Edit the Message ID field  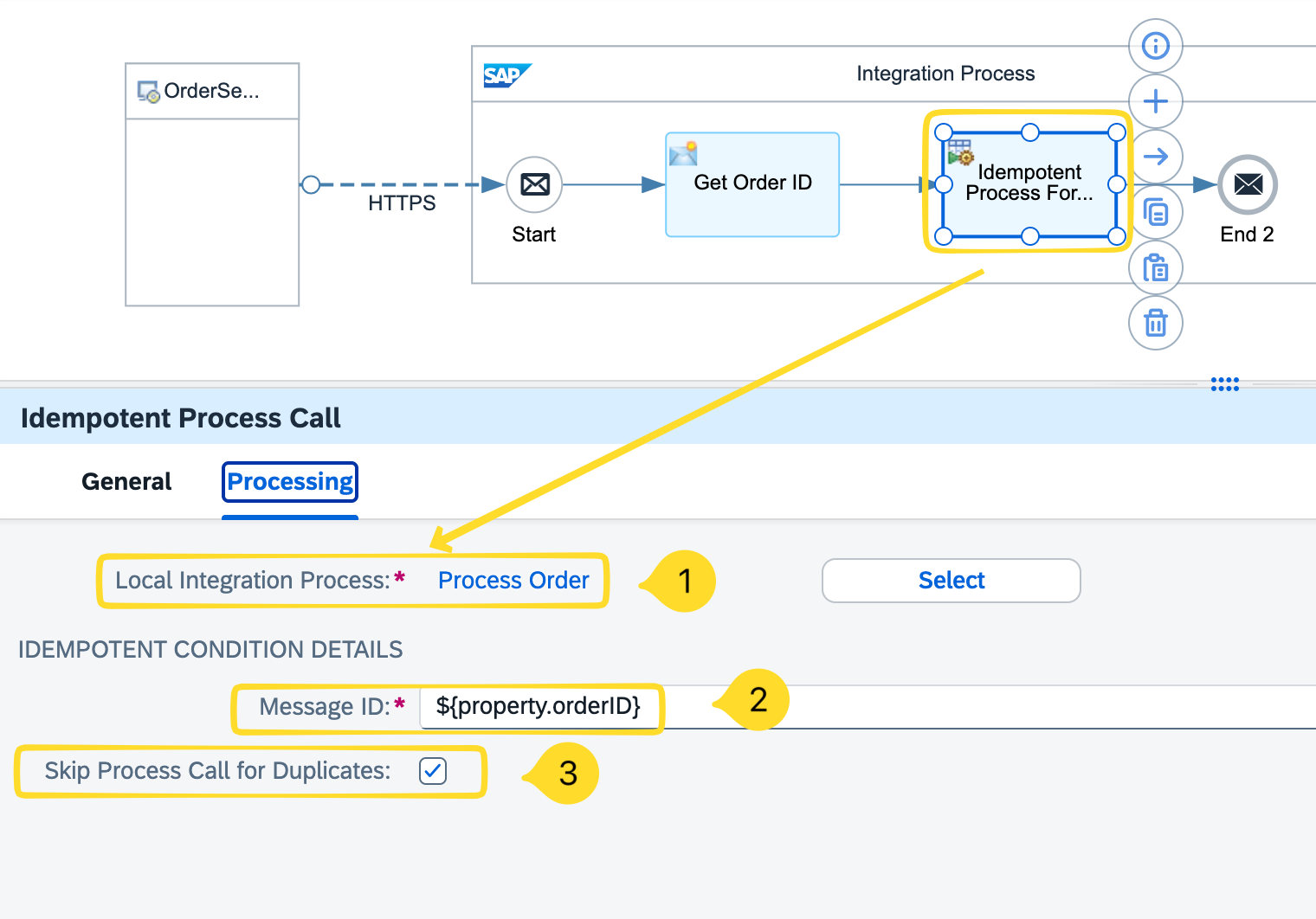click(x=539, y=706)
